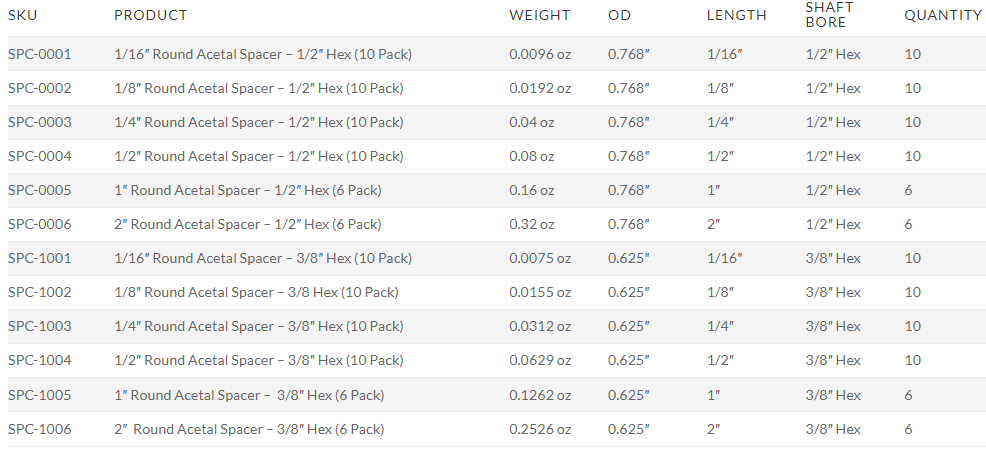The image size is (986, 453).
Task: Click the SHAFT BORE column header
Action: click(829, 15)
